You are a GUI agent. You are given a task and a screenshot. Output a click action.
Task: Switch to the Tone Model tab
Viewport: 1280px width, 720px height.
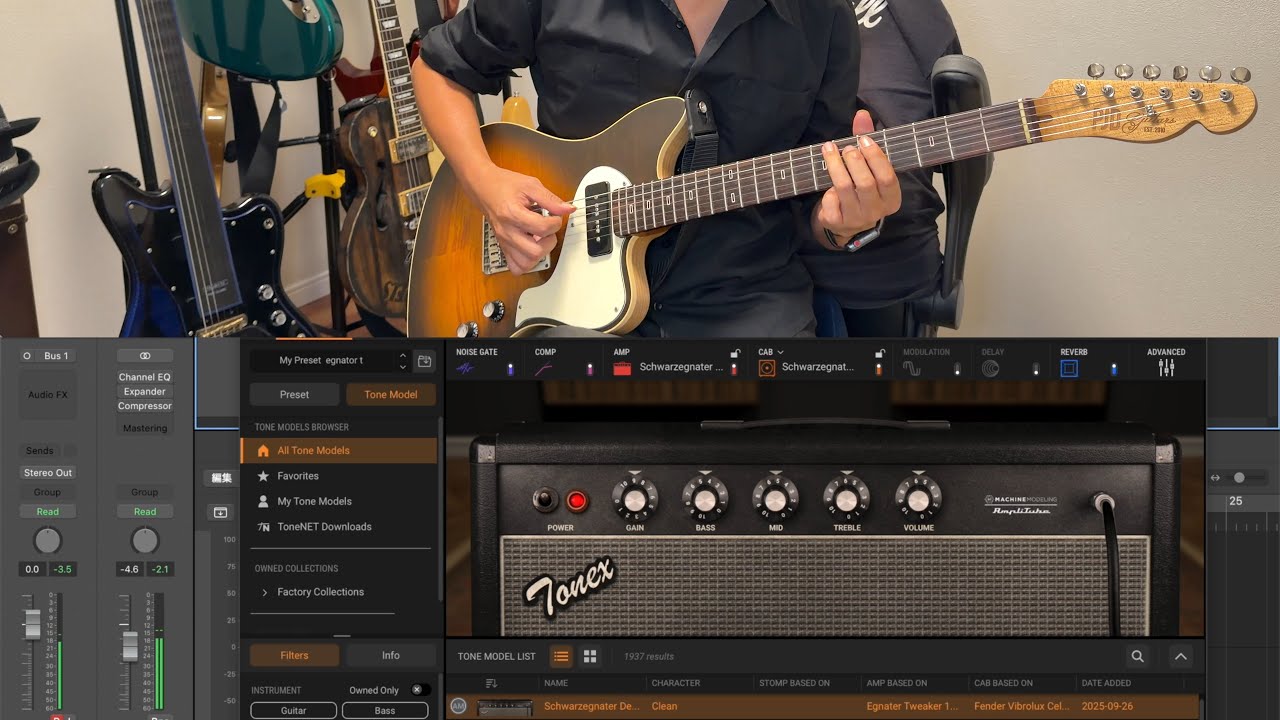pos(391,394)
